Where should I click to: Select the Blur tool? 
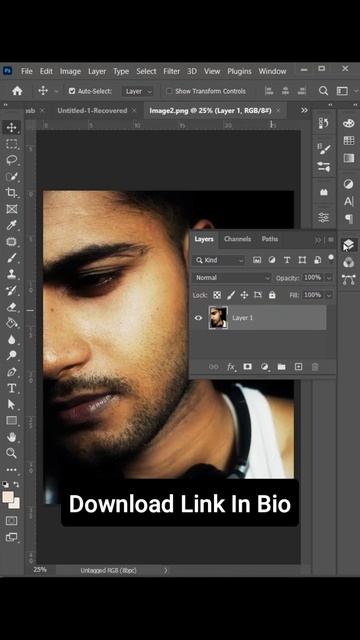tap(11, 340)
